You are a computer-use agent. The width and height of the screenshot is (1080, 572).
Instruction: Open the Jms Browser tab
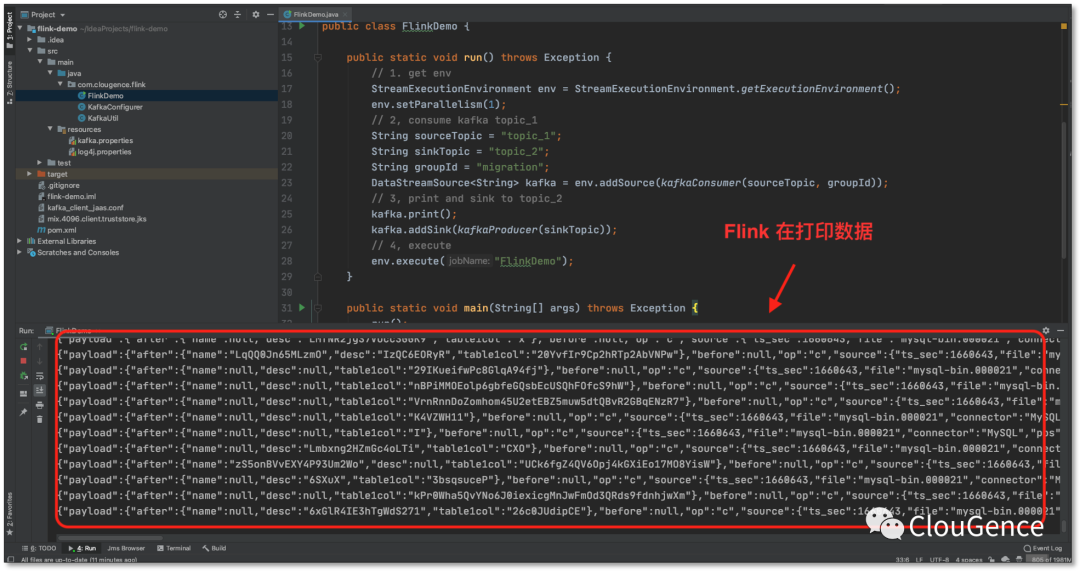click(126, 549)
